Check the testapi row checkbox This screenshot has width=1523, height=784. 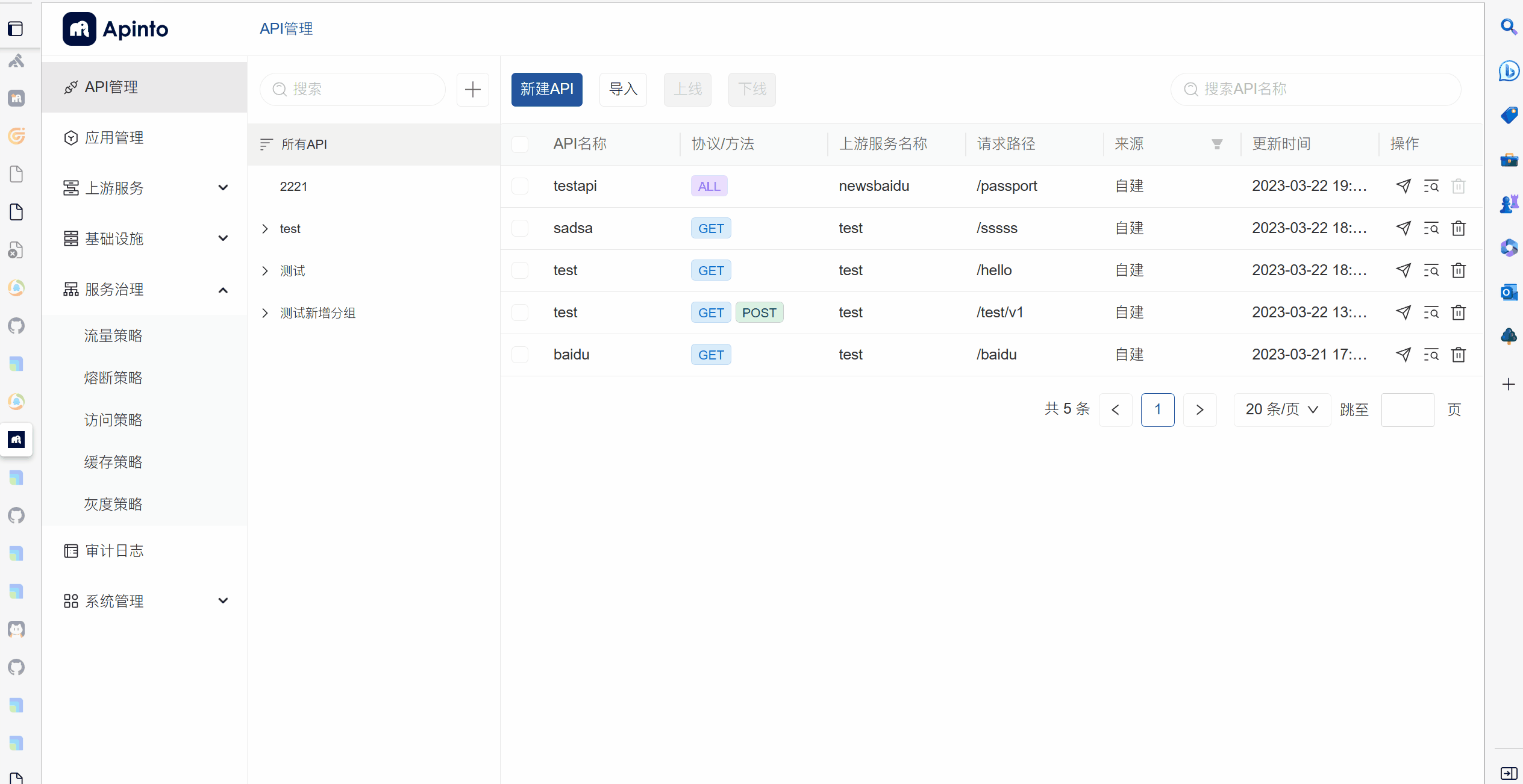pos(520,186)
